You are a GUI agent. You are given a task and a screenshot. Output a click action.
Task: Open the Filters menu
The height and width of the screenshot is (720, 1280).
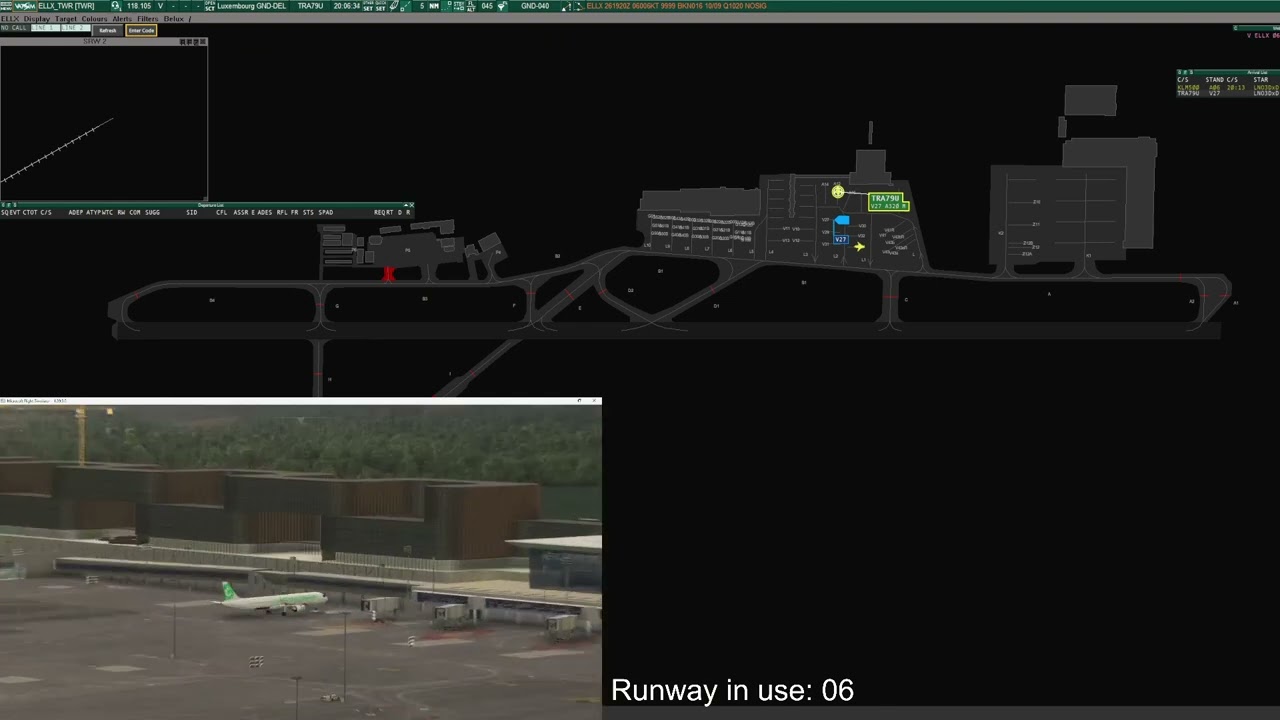tap(148, 18)
